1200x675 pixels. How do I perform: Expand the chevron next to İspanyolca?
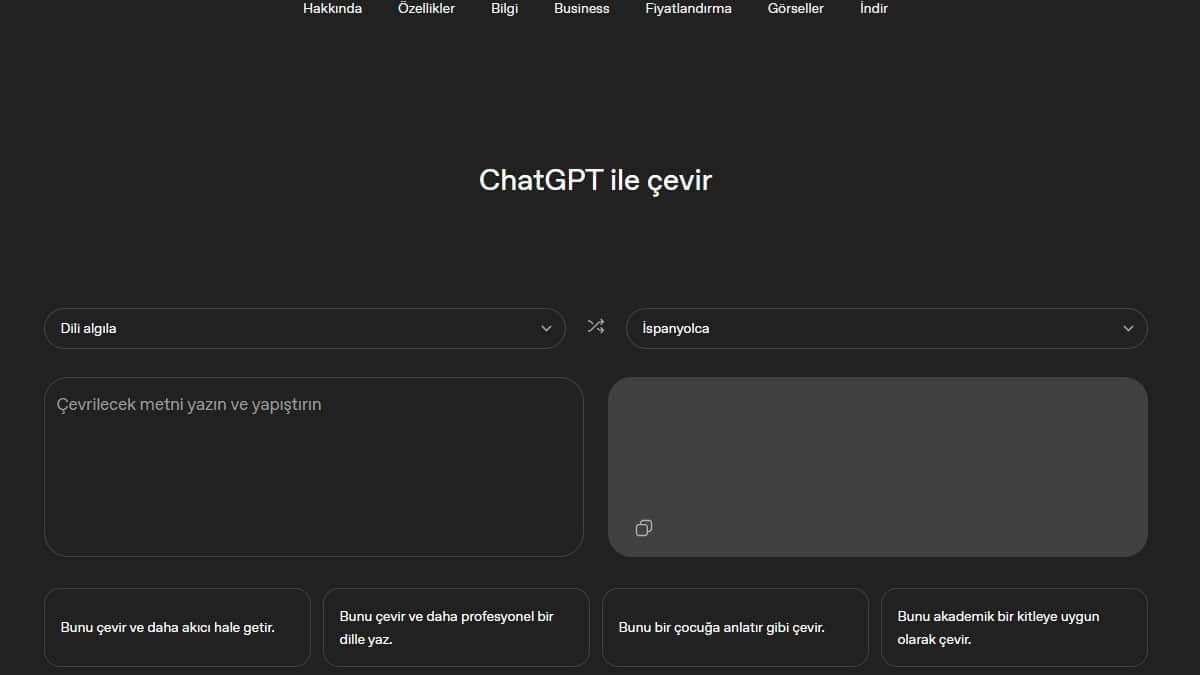[x=1128, y=328]
